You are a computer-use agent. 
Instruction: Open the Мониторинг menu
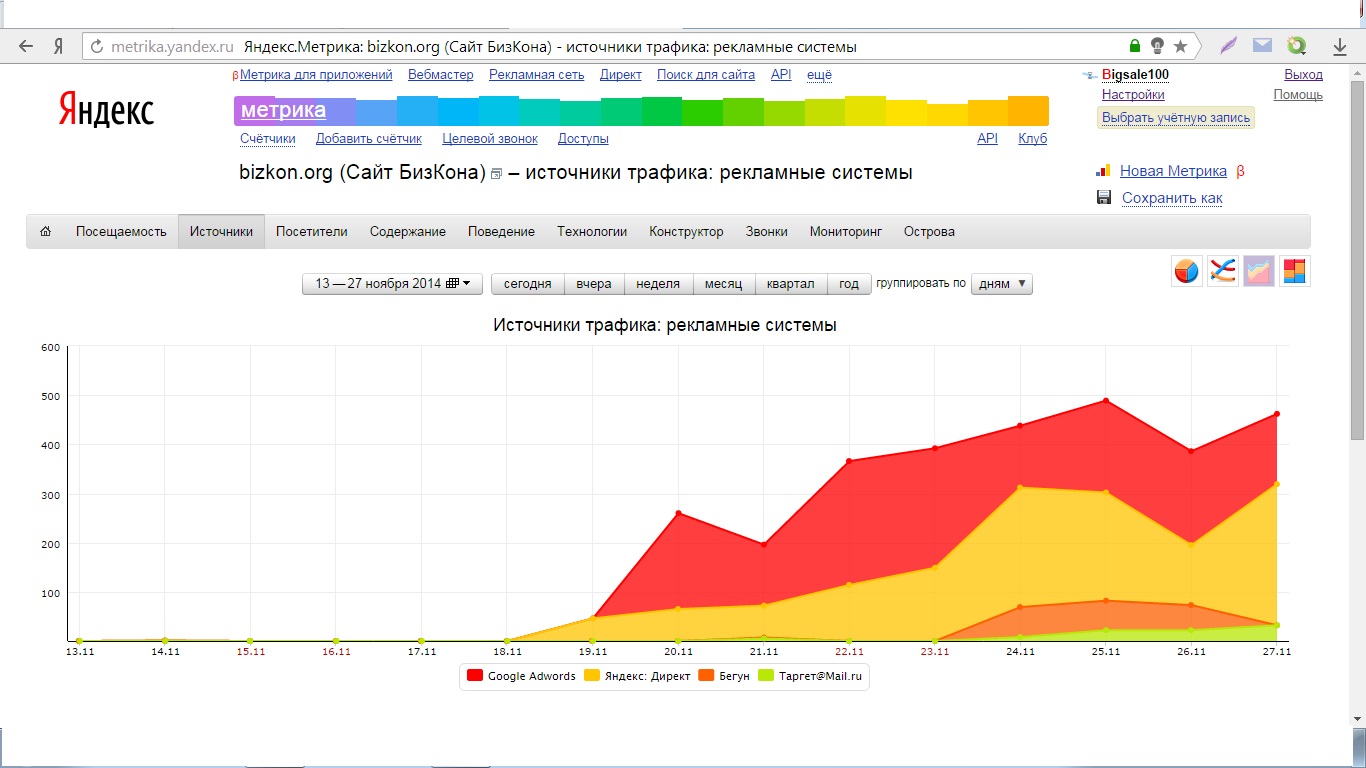pos(846,231)
